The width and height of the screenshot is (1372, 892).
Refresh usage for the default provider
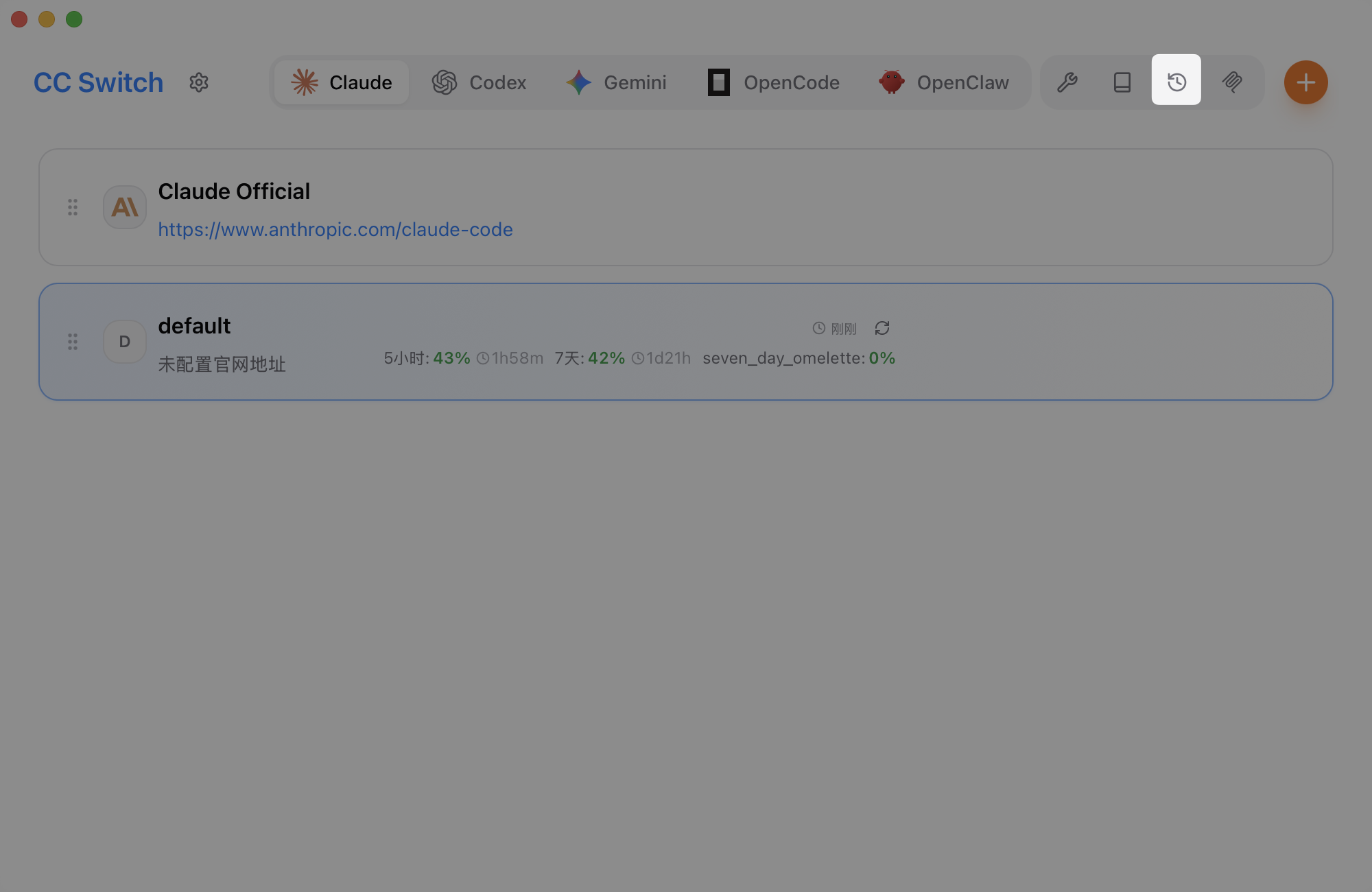(x=882, y=328)
